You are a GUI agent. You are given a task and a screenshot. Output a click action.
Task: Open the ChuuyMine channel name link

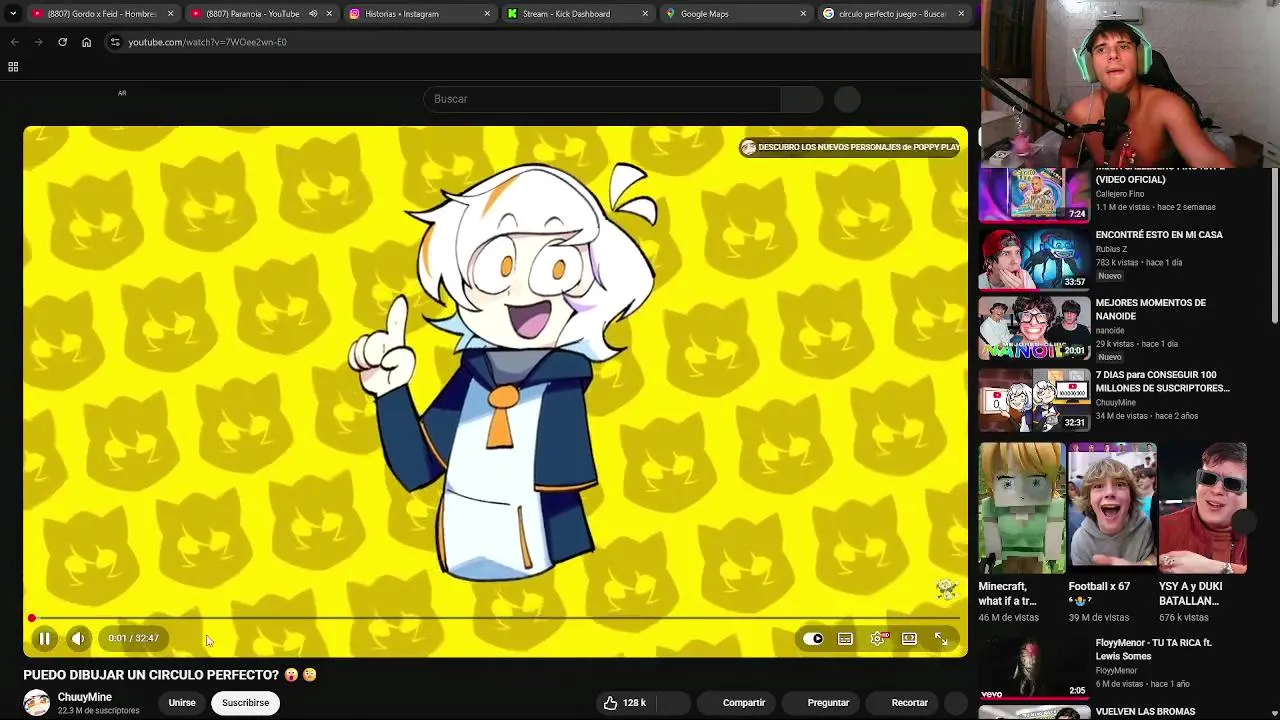click(x=85, y=697)
